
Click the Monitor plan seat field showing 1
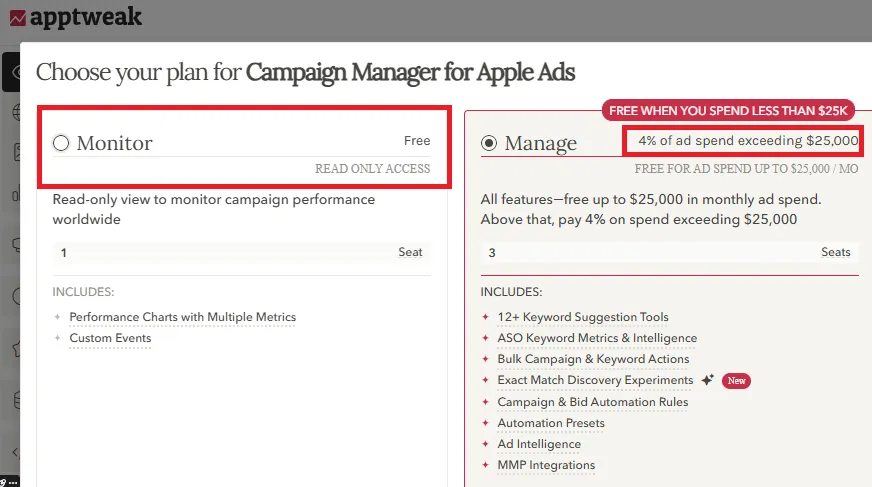coord(241,252)
